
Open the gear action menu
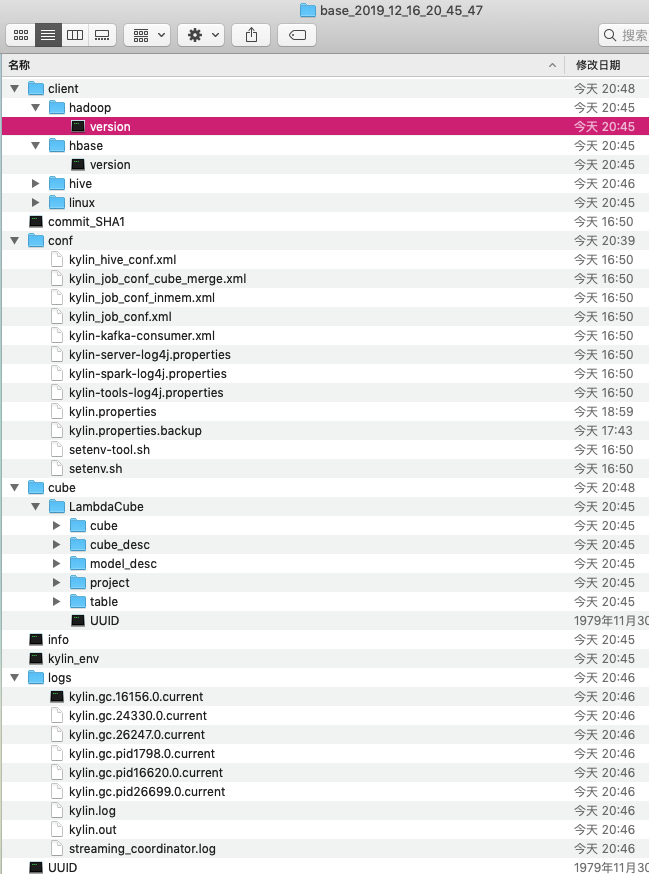[x=201, y=35]
